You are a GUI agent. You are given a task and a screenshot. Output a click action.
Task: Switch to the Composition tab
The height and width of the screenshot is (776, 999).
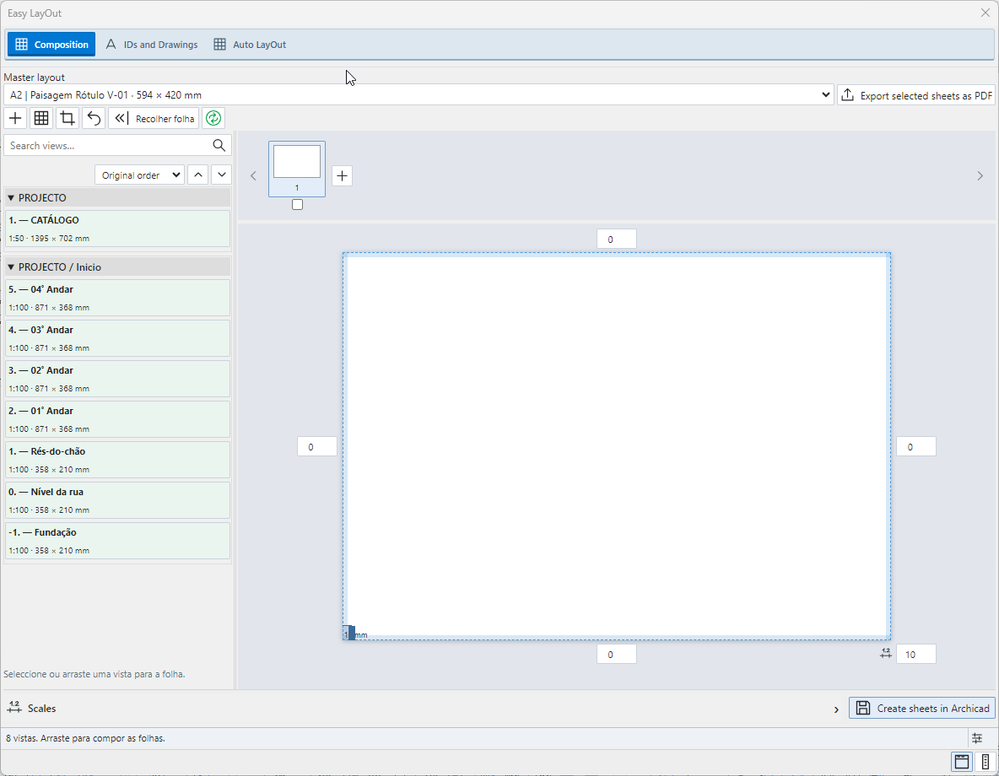52,45
